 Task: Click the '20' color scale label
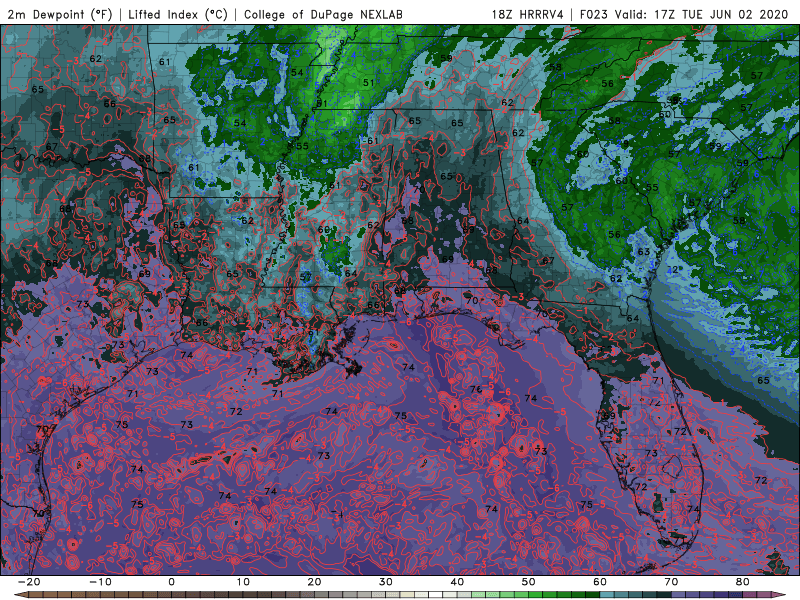pyautogui.click(x=314, y=582)
